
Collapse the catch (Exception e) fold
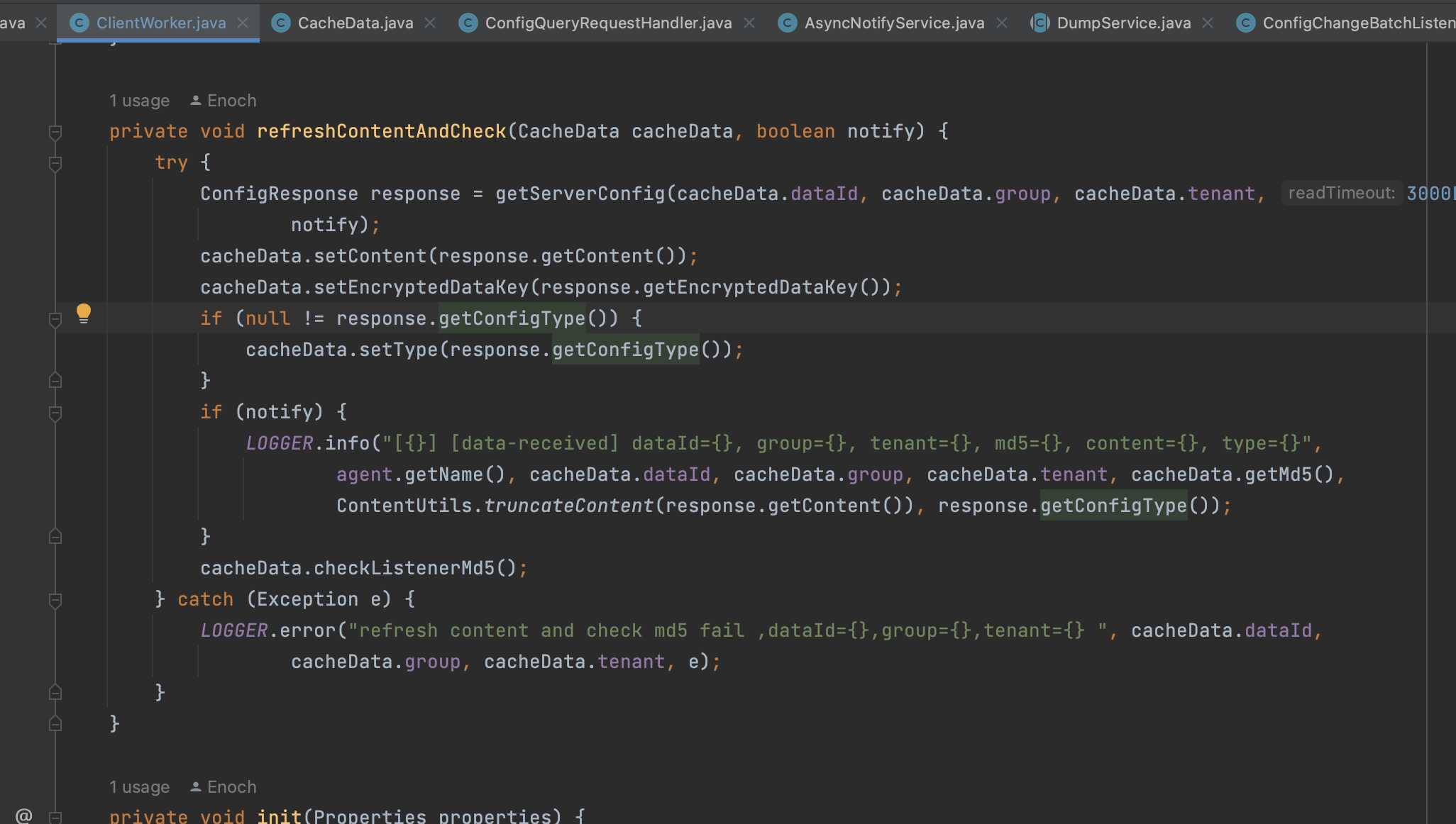(55, 600)
